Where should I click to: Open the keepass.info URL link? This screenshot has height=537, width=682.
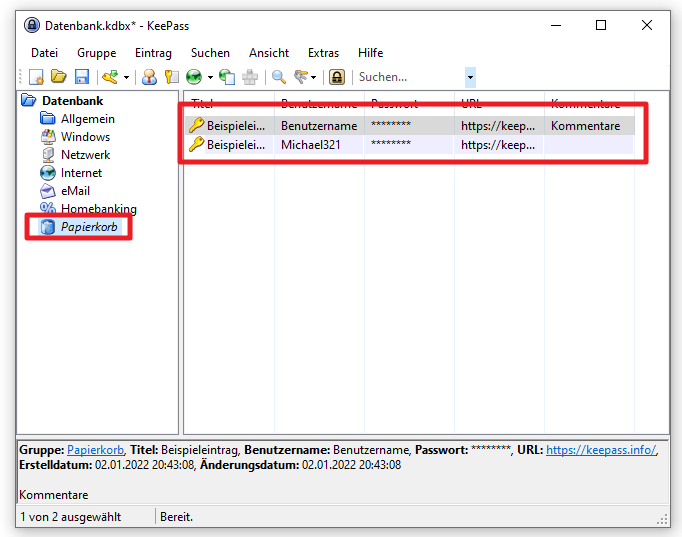click(x=601, y=450)
